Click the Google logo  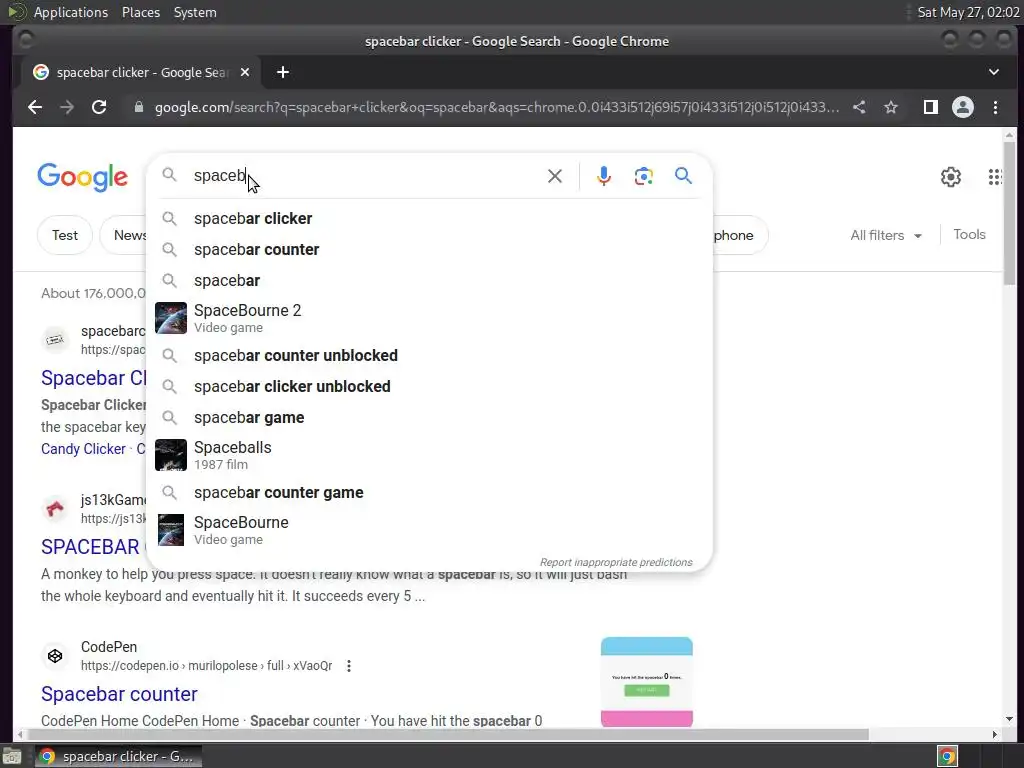[x=82, y=177]
